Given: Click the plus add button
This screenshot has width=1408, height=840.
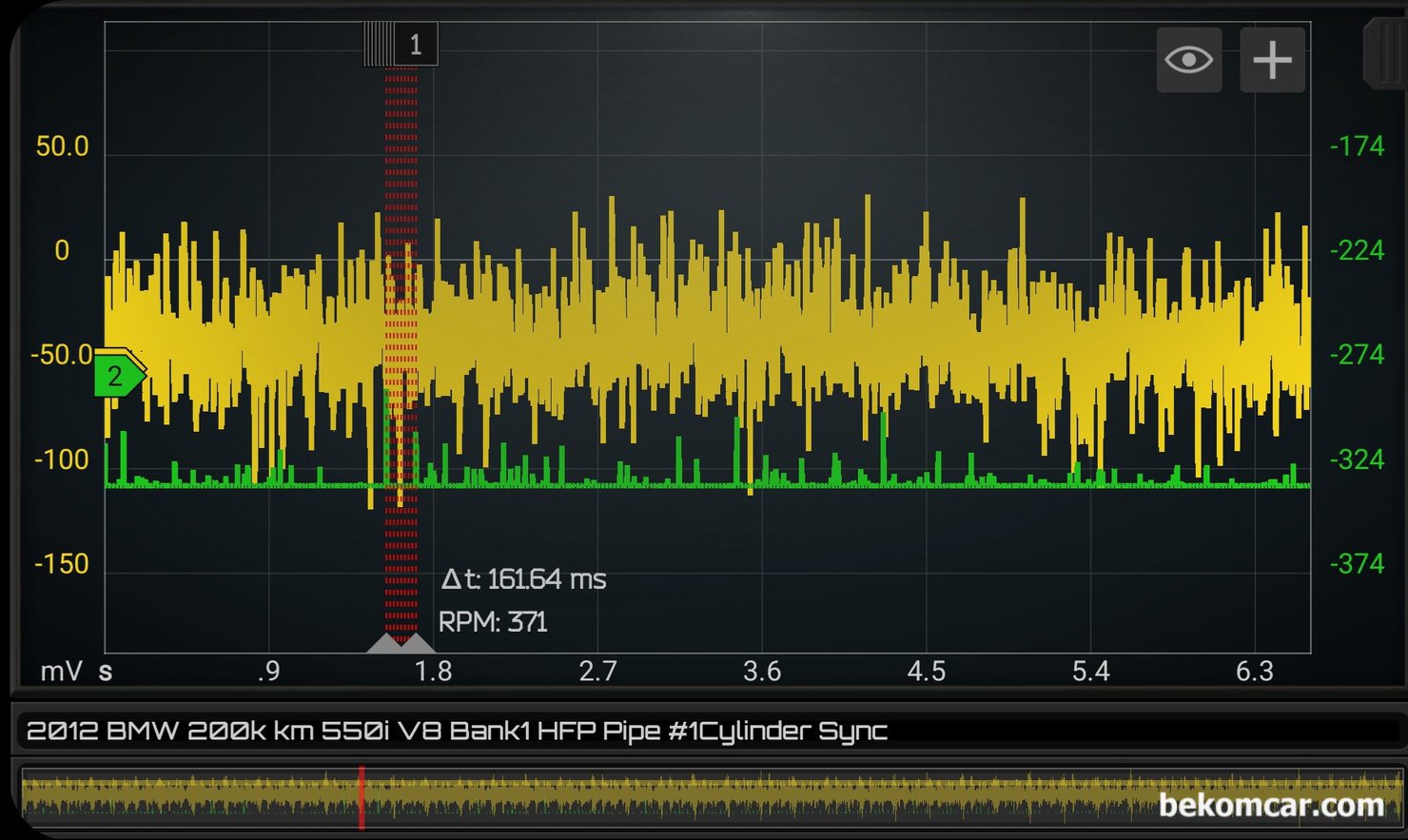Looking at the screenshot, I should pos(1272,60).
